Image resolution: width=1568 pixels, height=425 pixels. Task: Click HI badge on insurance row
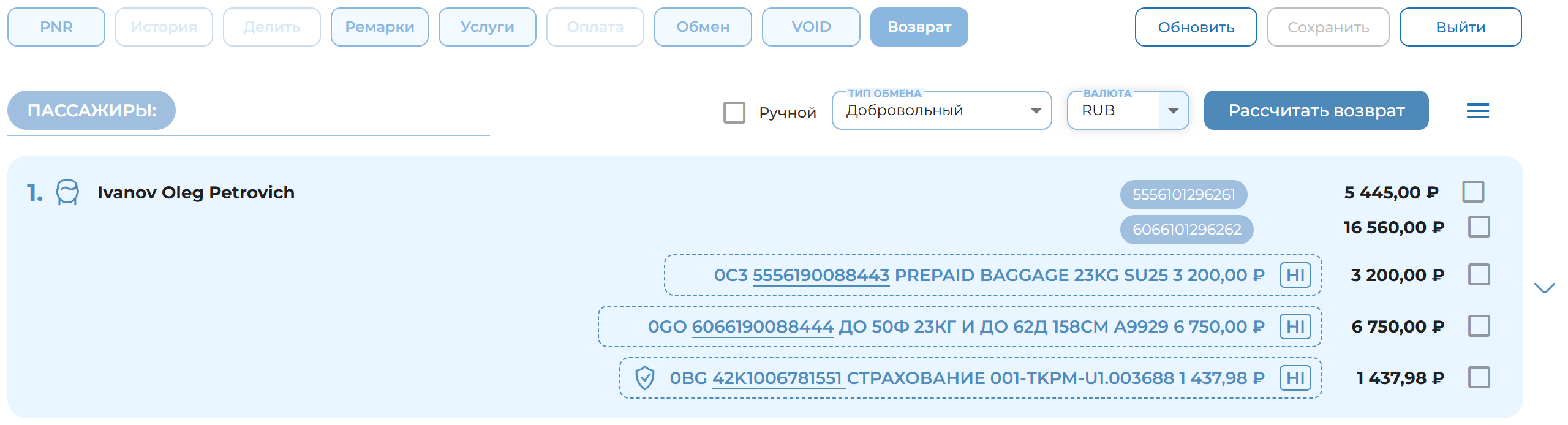point(1295,378)
